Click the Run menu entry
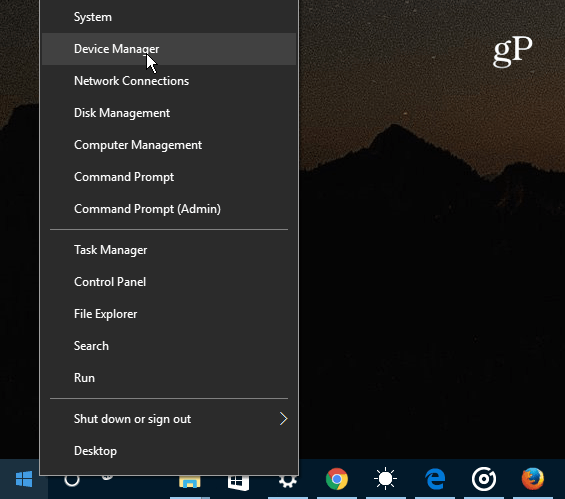This screenshot has height=499, width=565. (169, 378)
